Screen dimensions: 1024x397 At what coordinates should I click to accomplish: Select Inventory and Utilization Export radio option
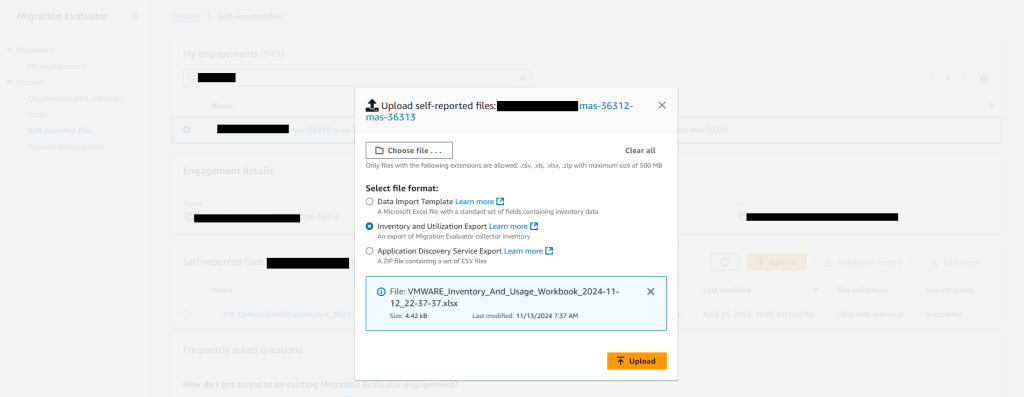(x=370, y=227)
